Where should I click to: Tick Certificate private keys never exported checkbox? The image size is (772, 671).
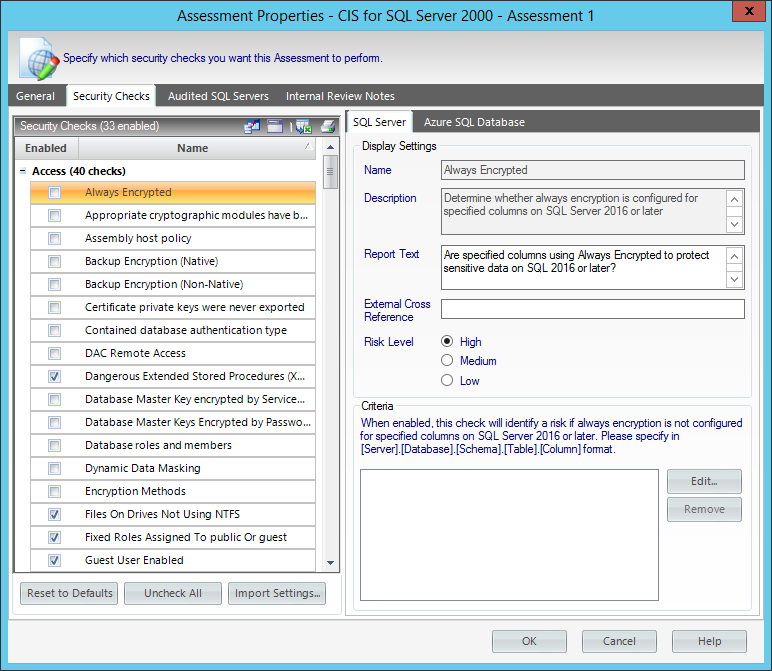(x=55, y=308)
